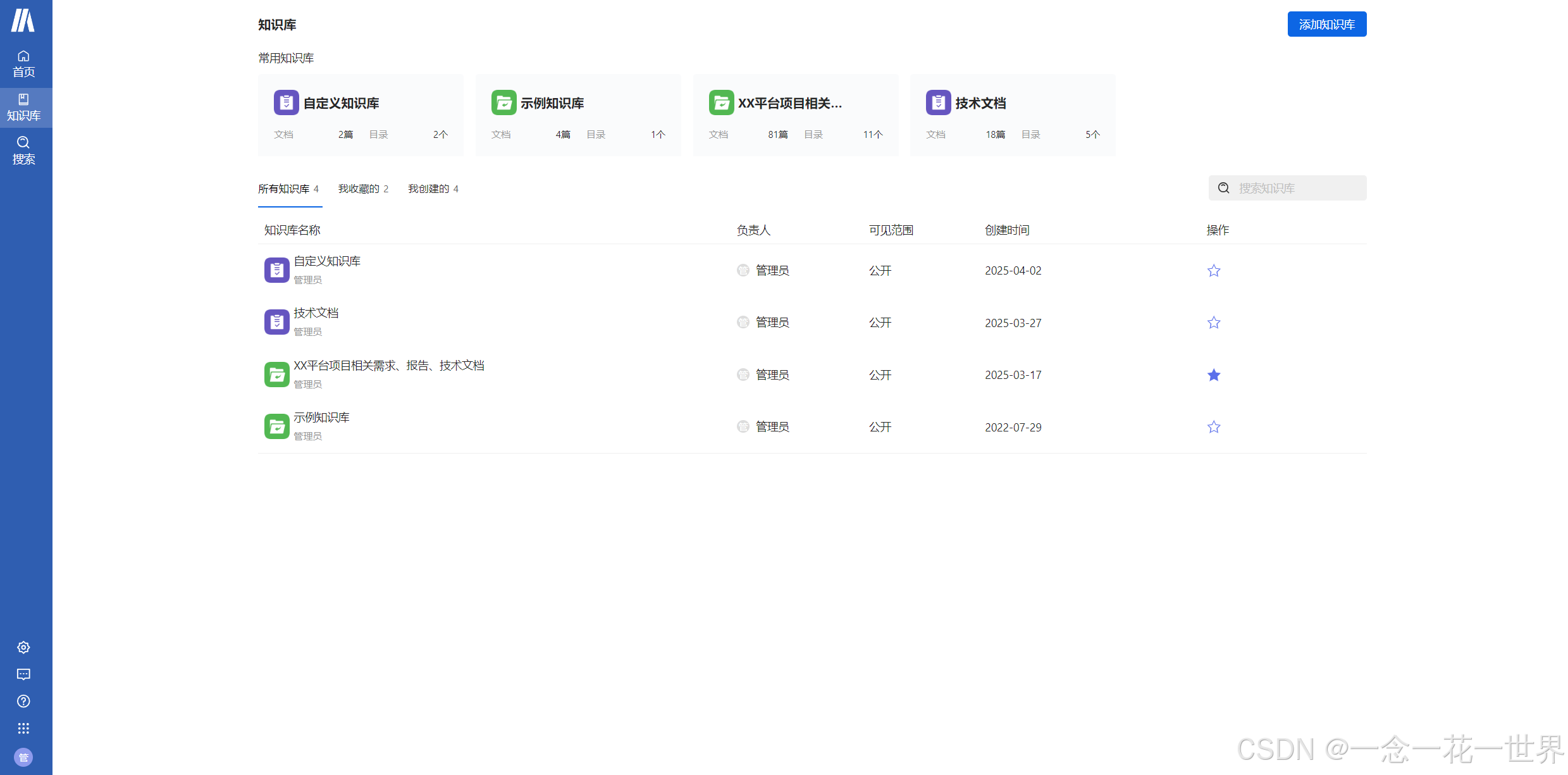Favorite the 自定义知识库 row with star
Viewport: 1568px width, 775px height.
click(x=1213, y=271)
